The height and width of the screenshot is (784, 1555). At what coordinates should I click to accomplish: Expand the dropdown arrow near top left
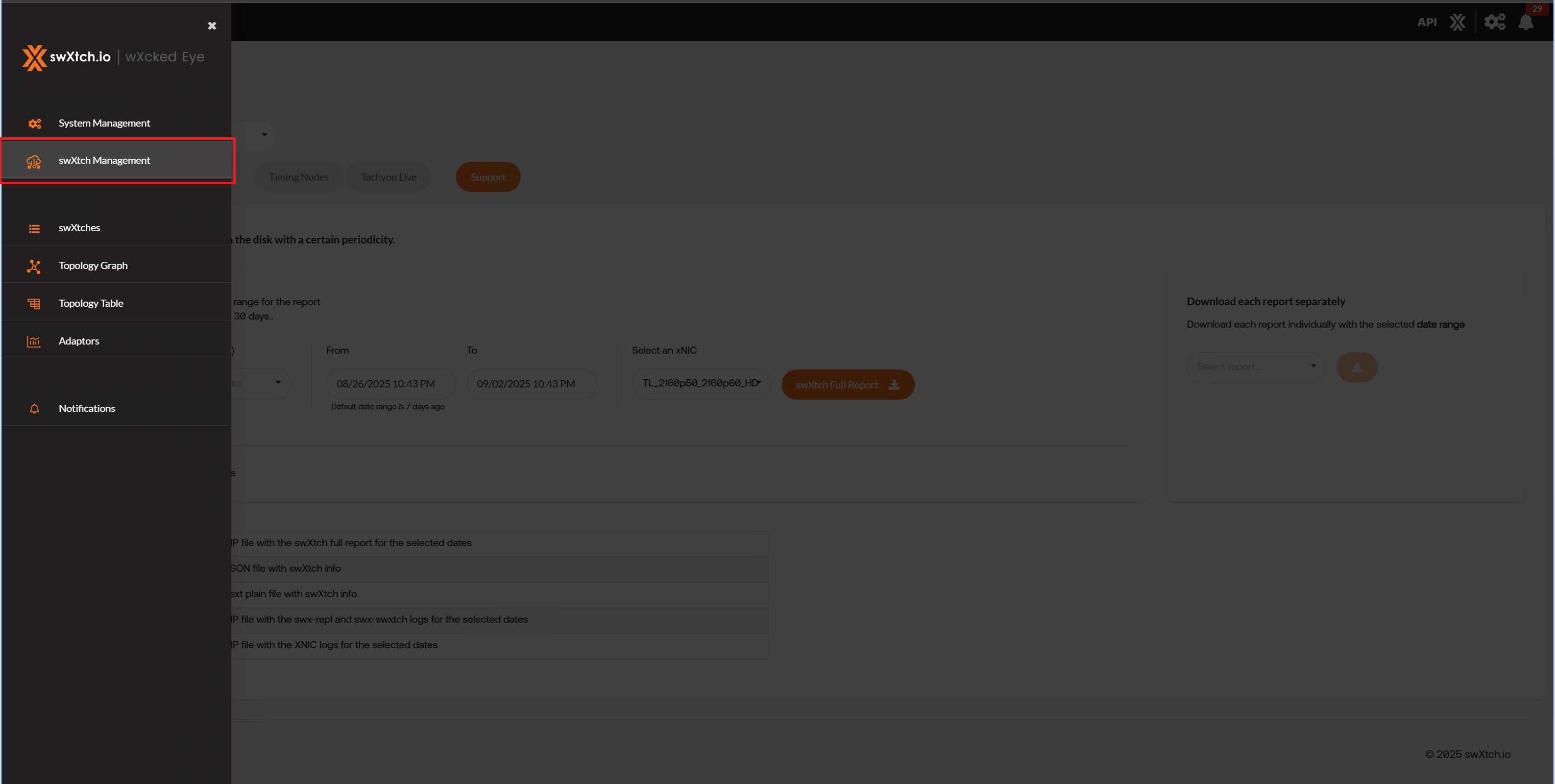pos(264,135)
